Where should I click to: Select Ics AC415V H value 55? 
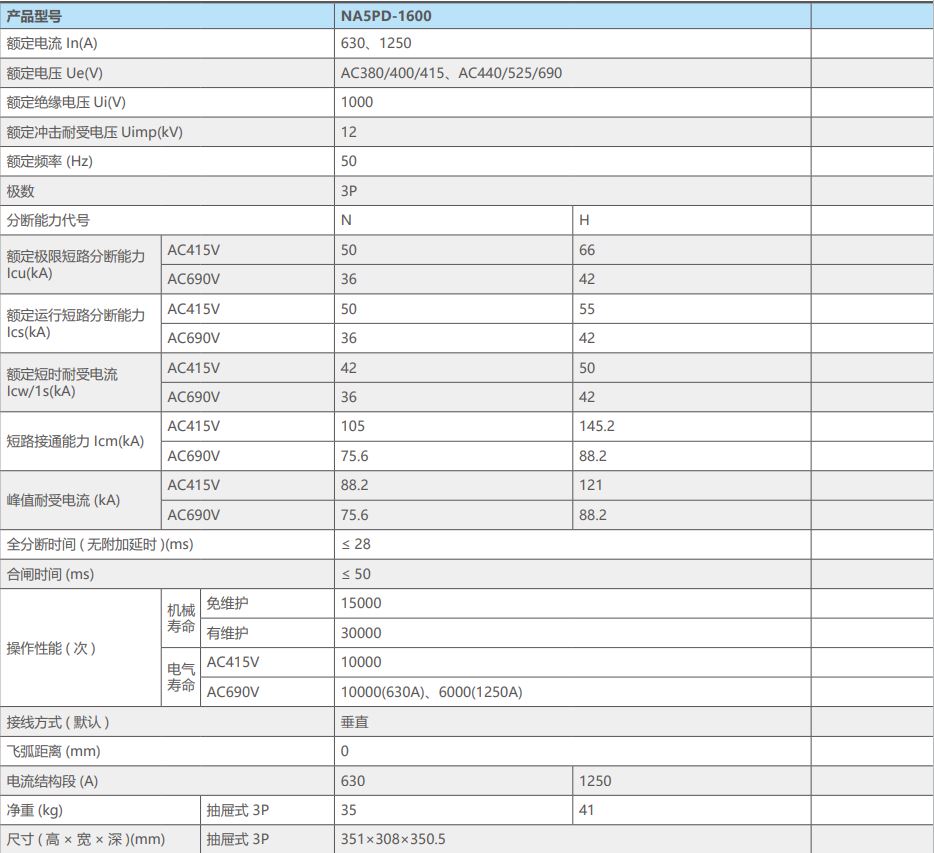tap(587, 309)
